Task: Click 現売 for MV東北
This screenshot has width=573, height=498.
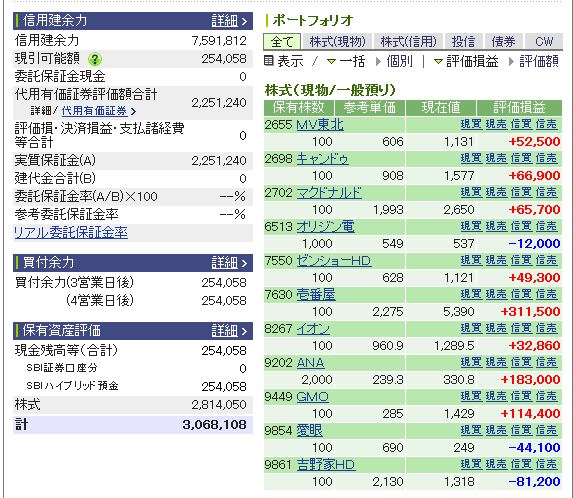Action: pos(496,124)
